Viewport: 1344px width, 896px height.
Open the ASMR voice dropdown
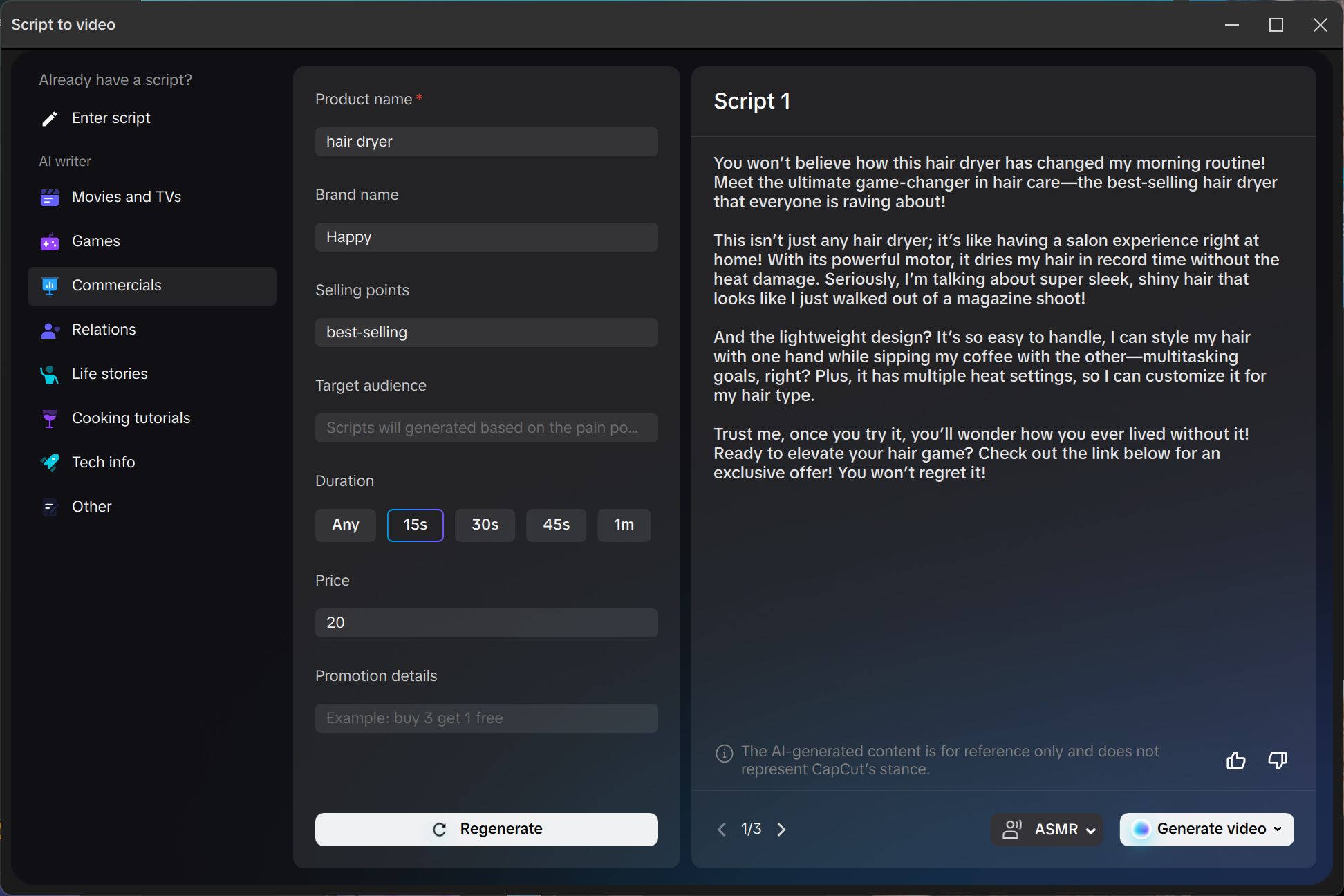1047,829
